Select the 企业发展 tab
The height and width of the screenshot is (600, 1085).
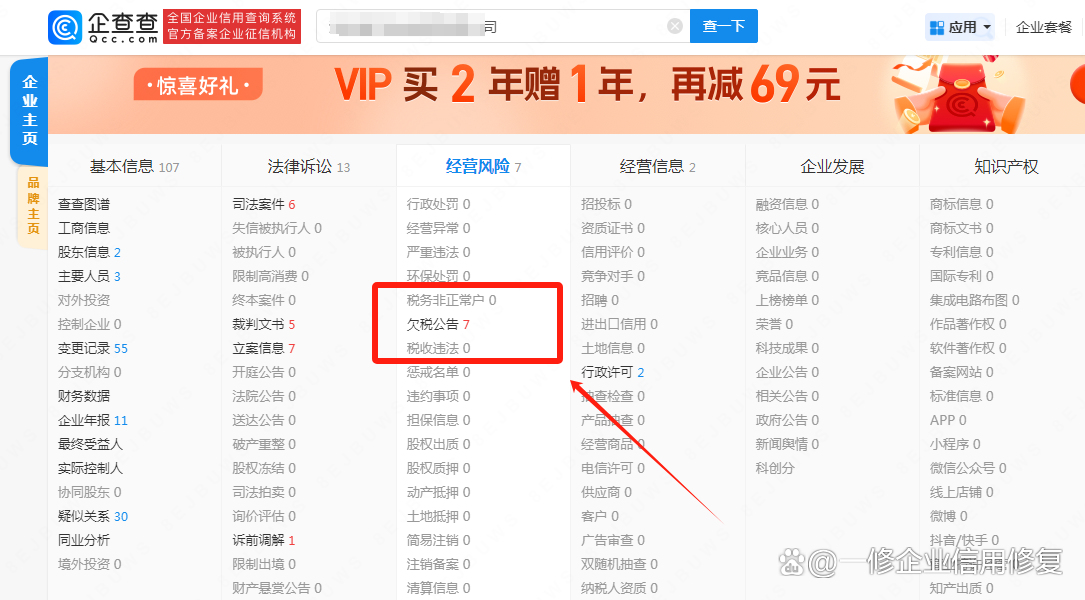tap(832, 167)
